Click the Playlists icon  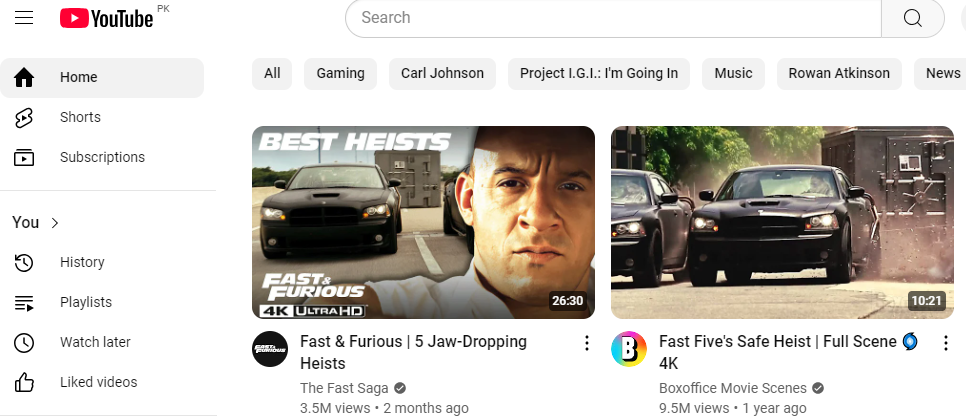[24, 303]
